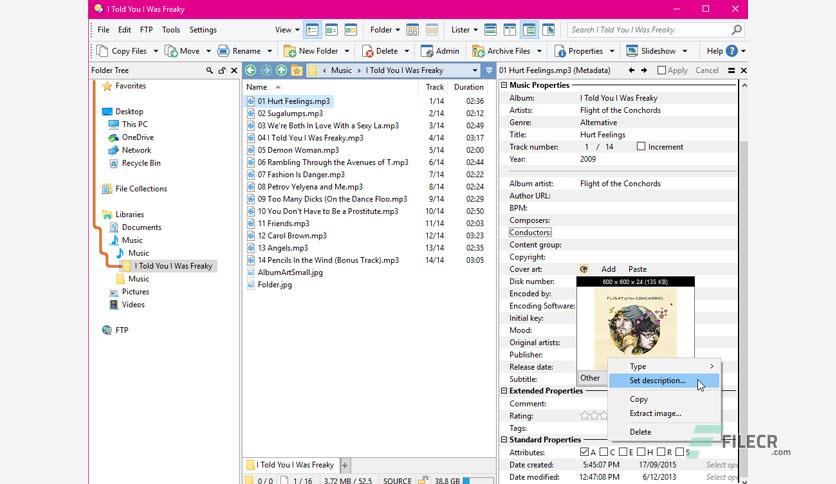Image resolution: width=836 pixels, height=484 pixels.
Task: Open the View dropdown
Action: [287, 30]
